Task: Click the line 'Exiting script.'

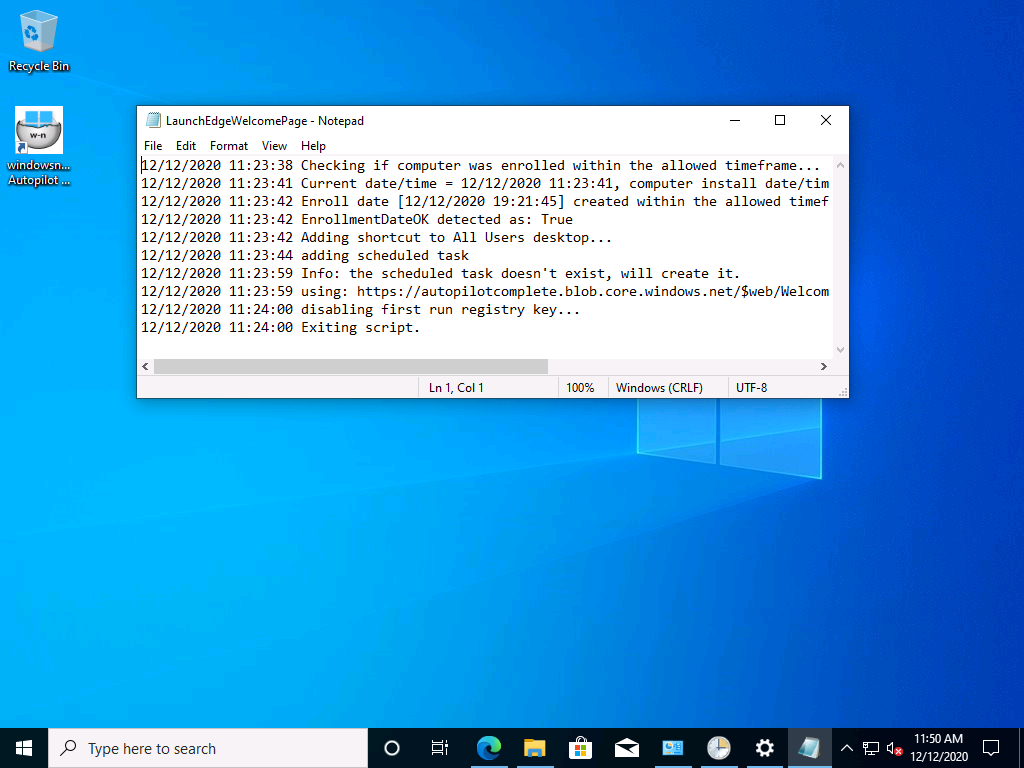Action: (x=280, y=327)
